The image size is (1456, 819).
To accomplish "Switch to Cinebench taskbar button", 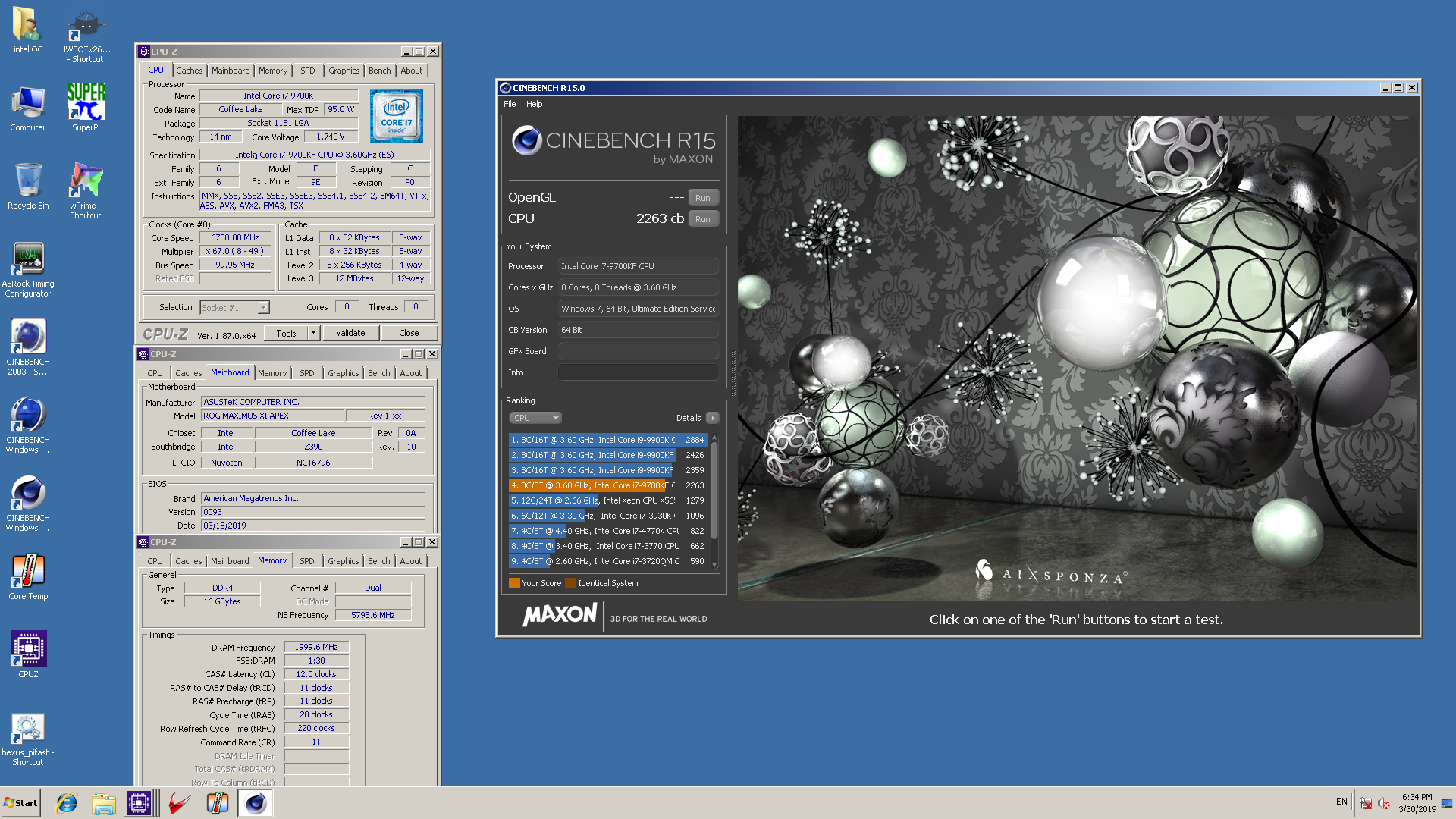I will pos(256,803).
